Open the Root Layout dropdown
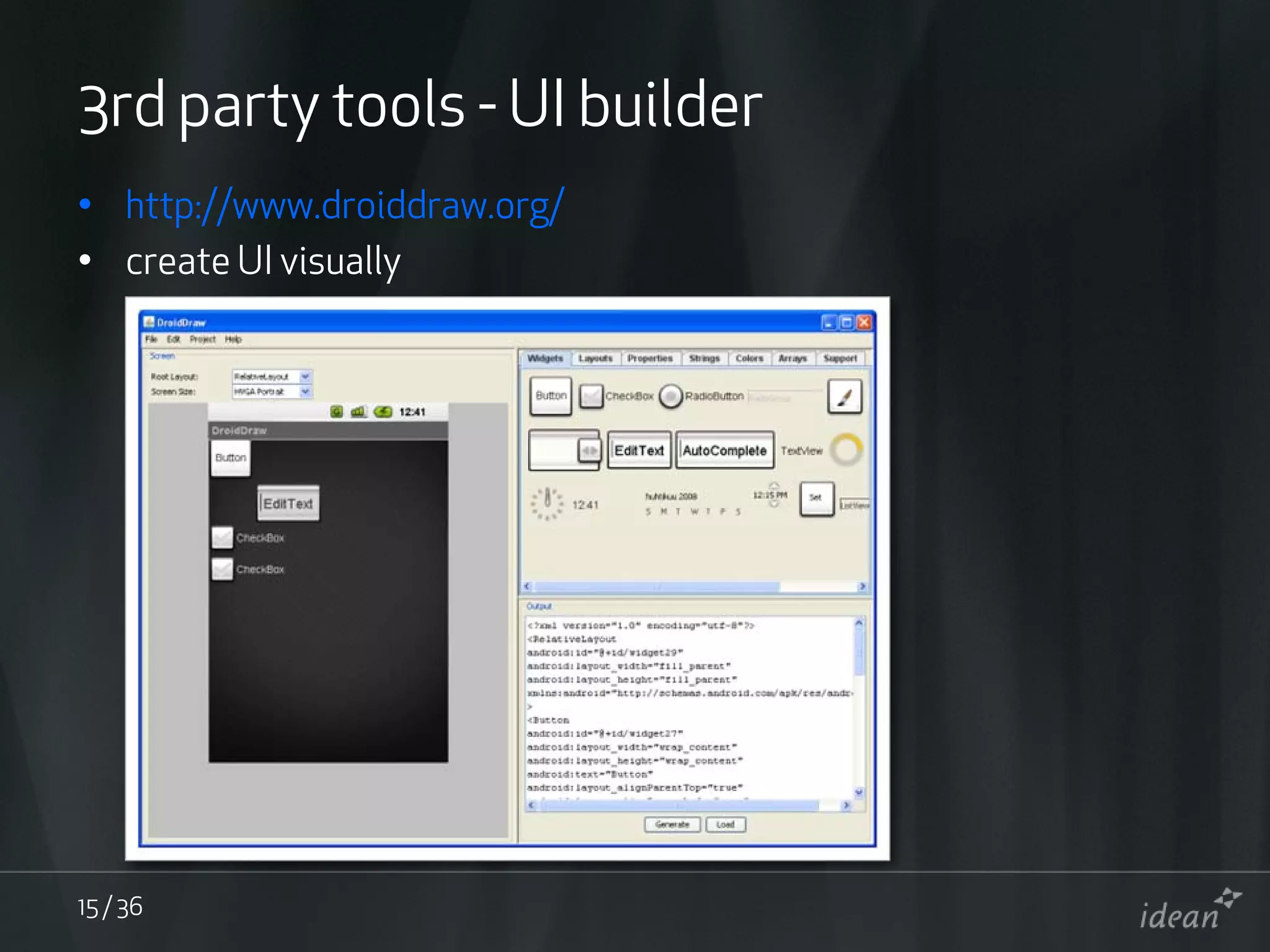The width and height of the screenshot is (1270, 952). 305,376
